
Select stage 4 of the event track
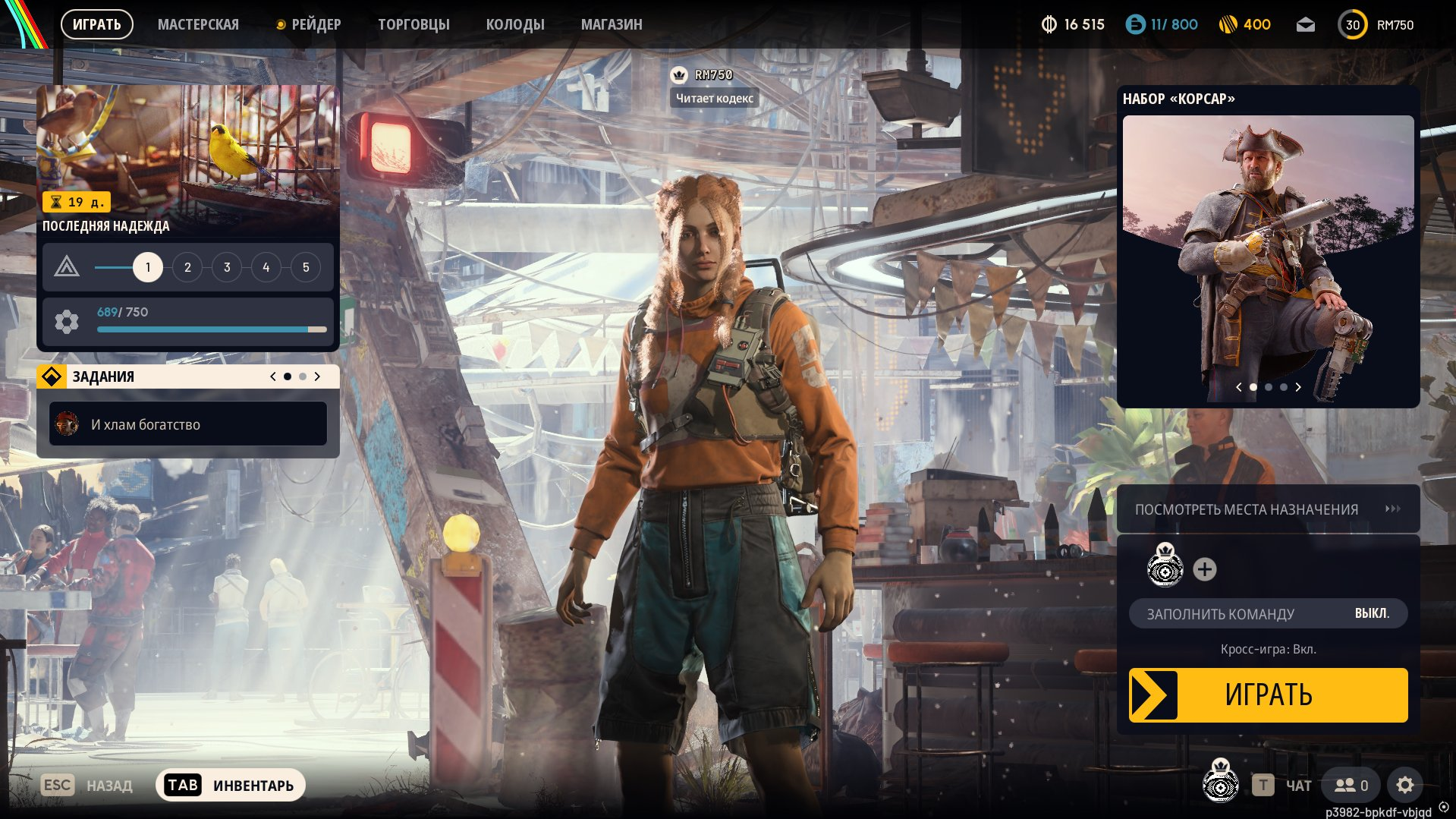click(x=266, y=267)
